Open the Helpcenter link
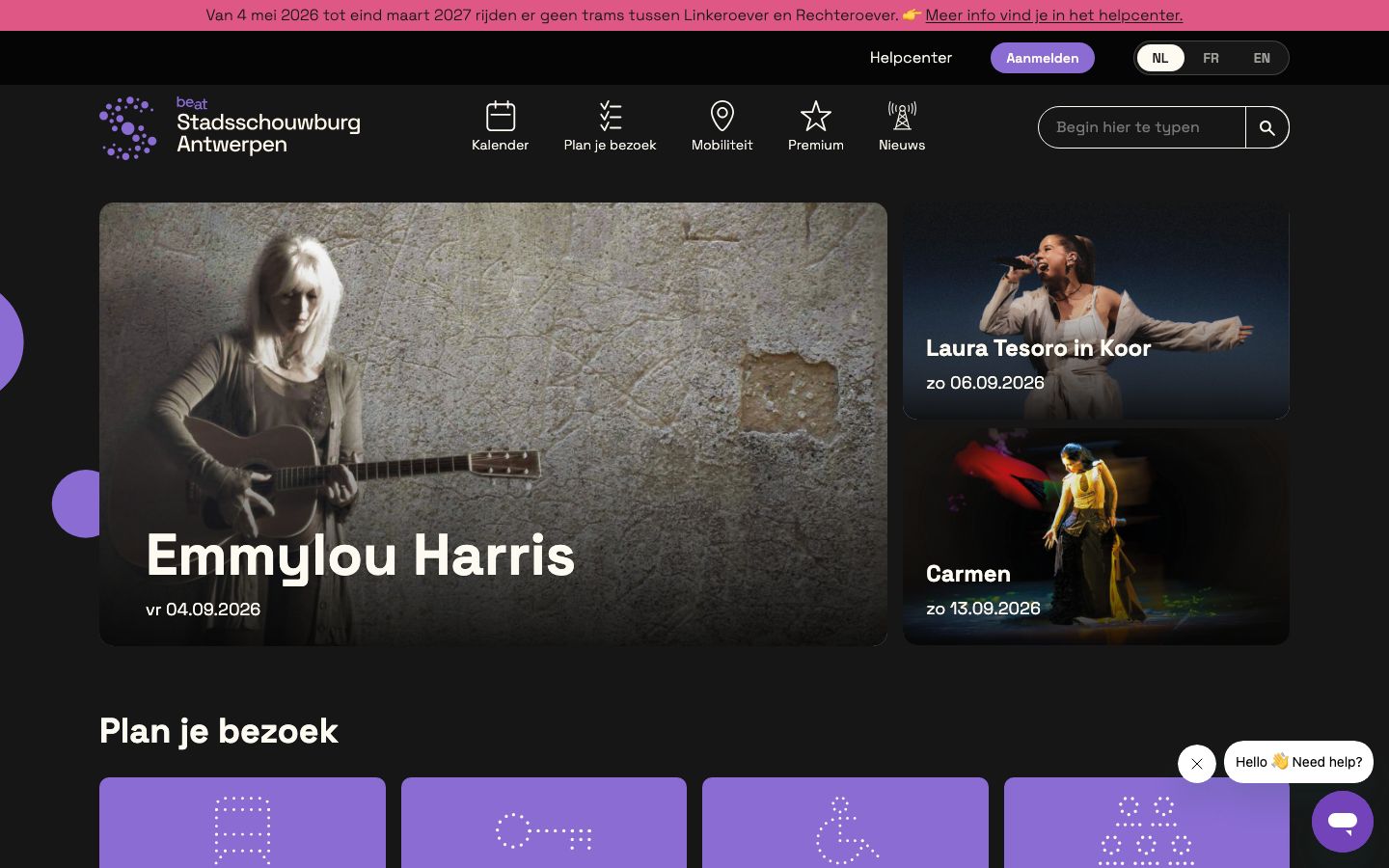This screenshot has height=868, width=1389. tap(911, 58)
